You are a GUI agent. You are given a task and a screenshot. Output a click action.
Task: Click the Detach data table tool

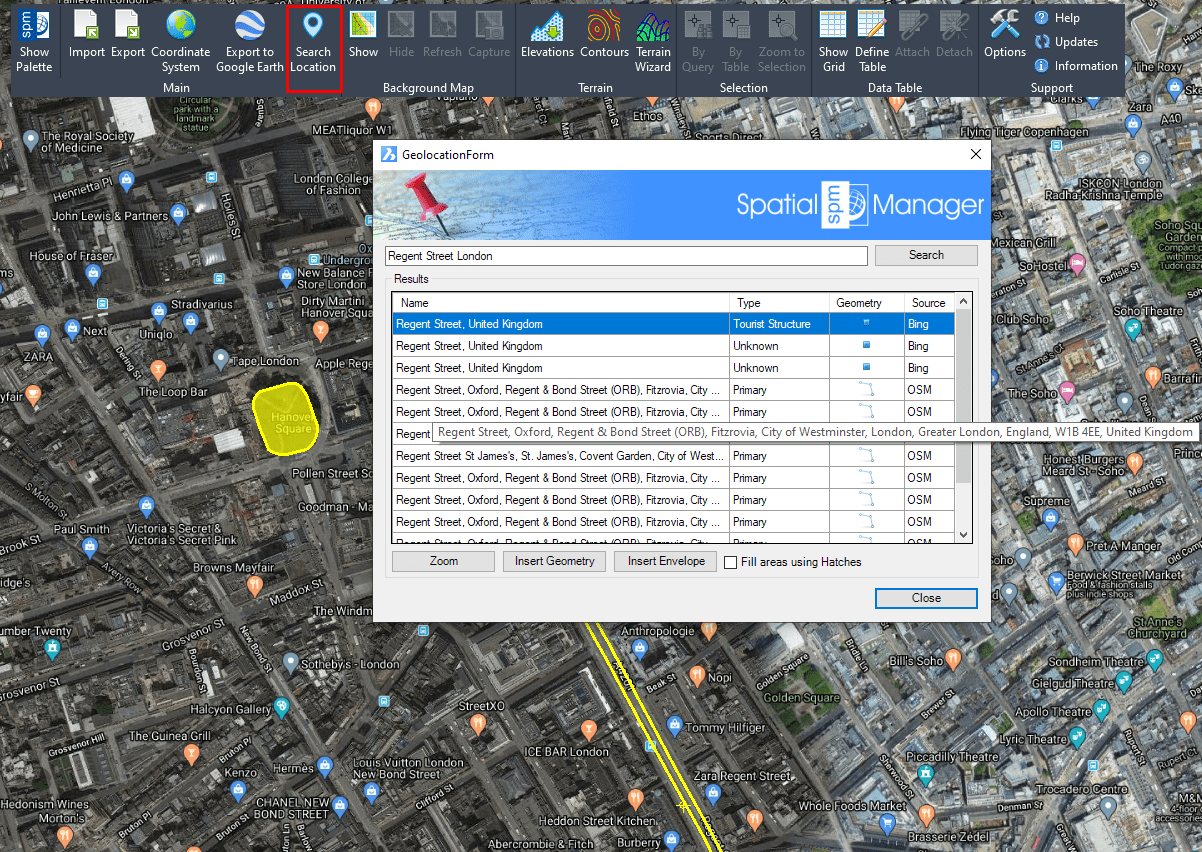954,36
